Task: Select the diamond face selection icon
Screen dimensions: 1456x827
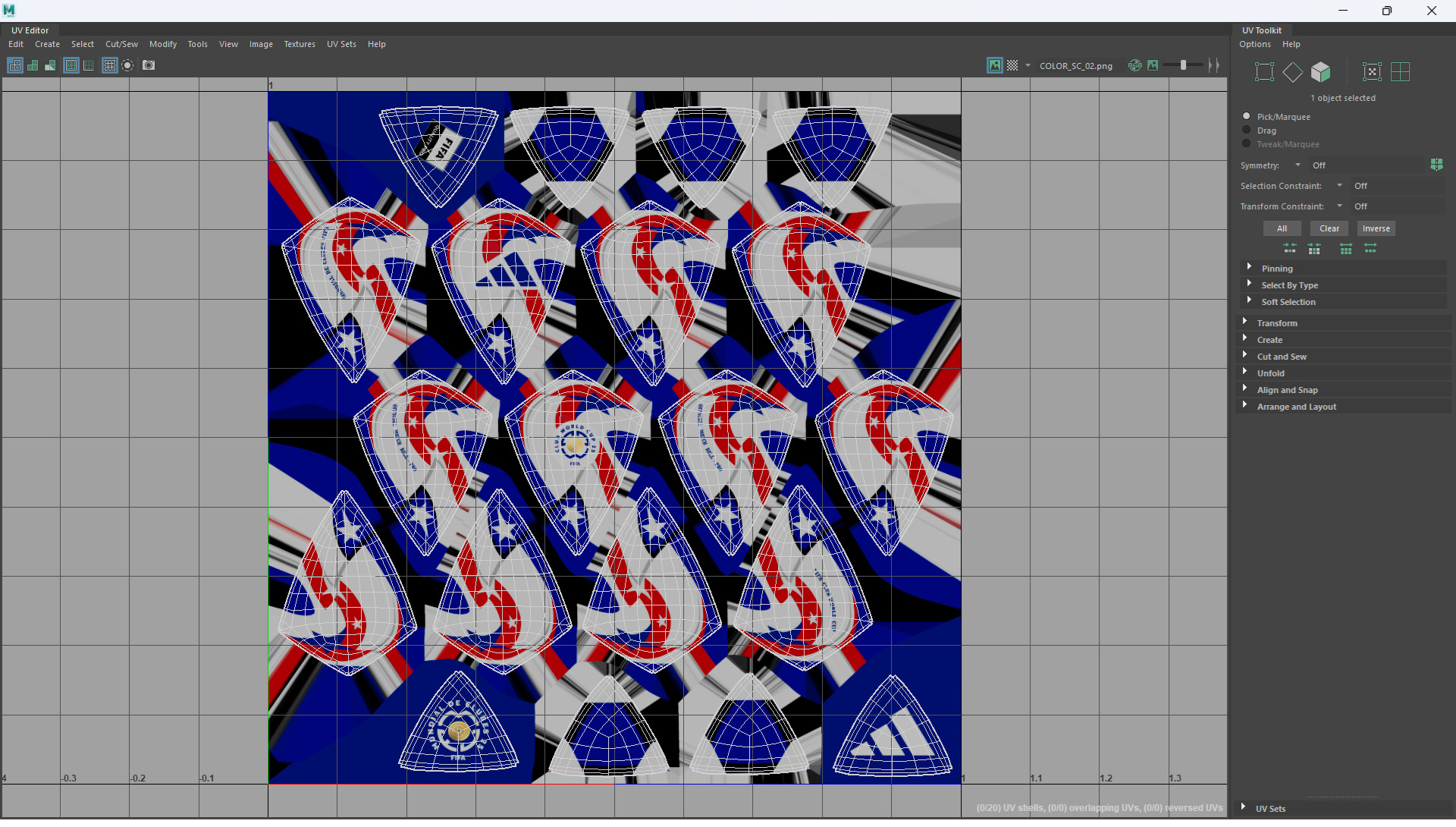Action: coord(1293,72)
